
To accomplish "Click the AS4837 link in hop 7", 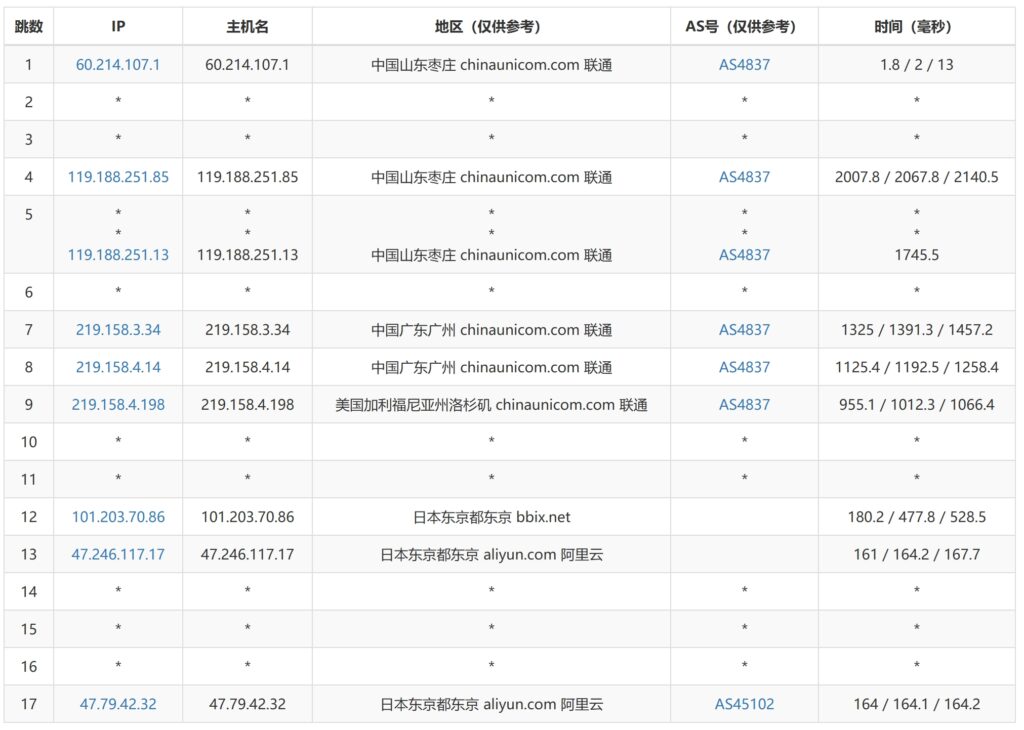I will [x=744, y=330].
